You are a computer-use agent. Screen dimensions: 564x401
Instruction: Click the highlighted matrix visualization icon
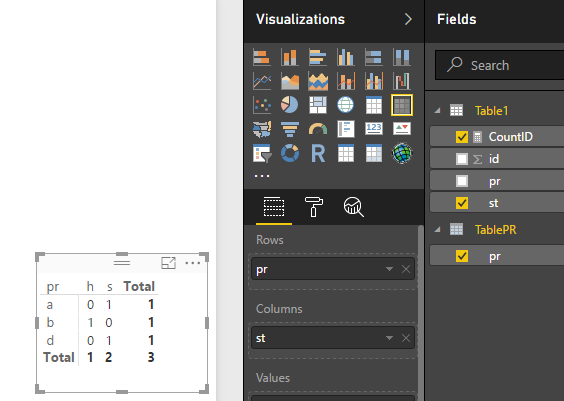click(x=402, y=105)
